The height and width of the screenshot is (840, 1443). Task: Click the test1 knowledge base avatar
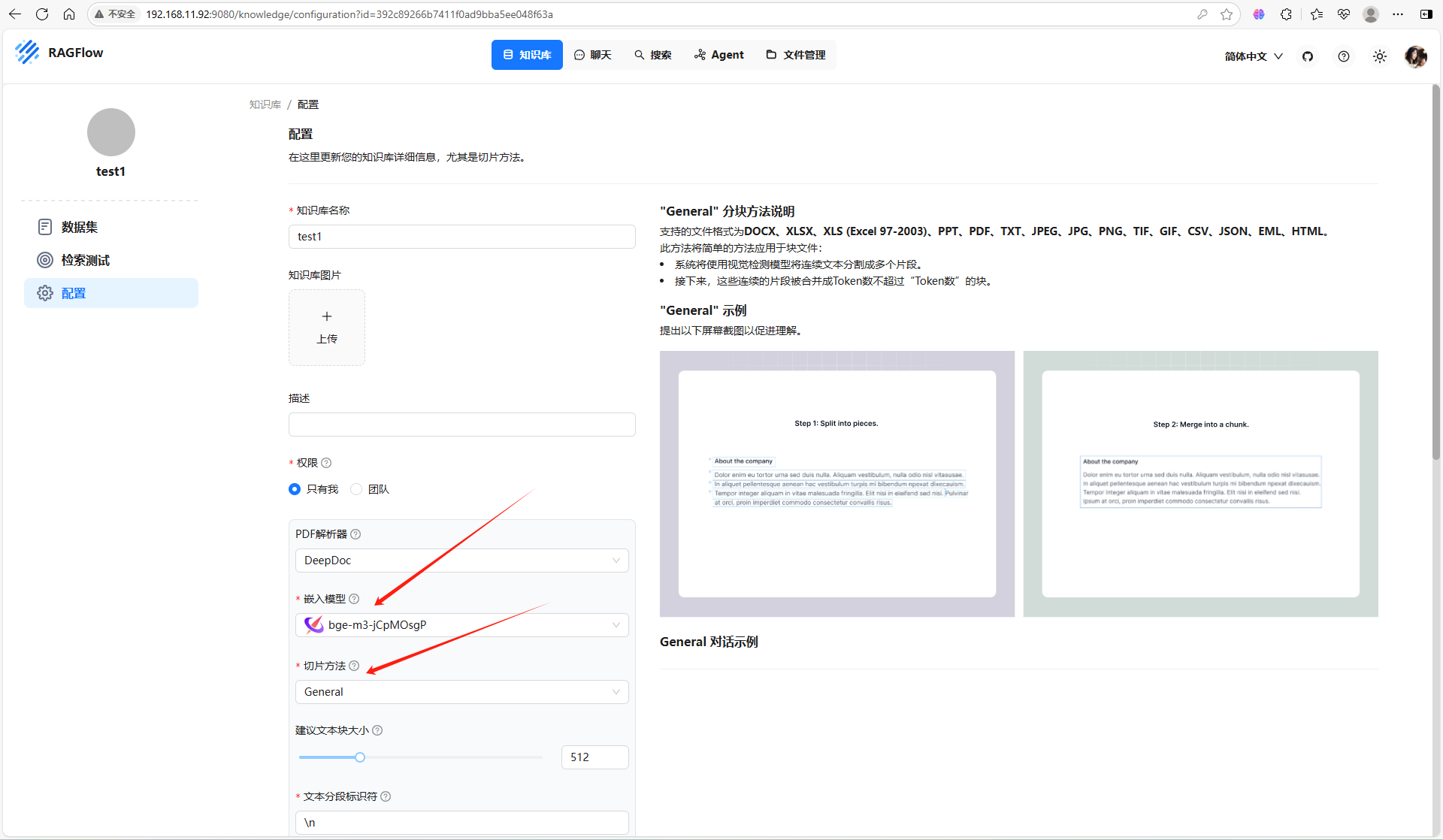[111, 132]
